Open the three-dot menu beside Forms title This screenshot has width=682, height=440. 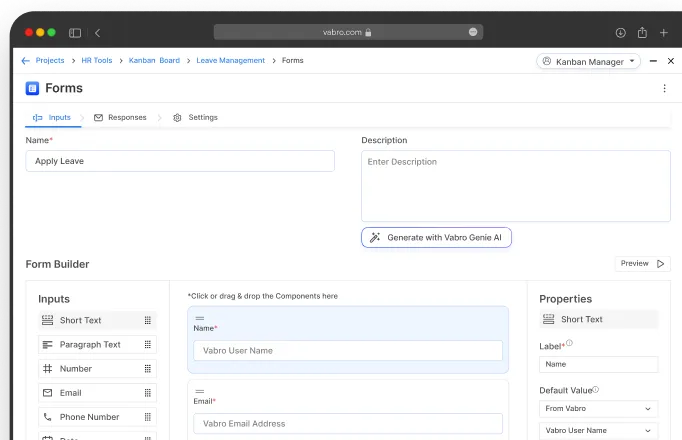[x=664, y=89]
